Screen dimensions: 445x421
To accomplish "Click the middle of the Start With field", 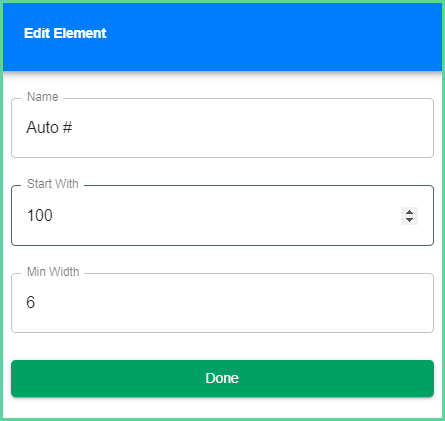I will [x=222, y=216].
